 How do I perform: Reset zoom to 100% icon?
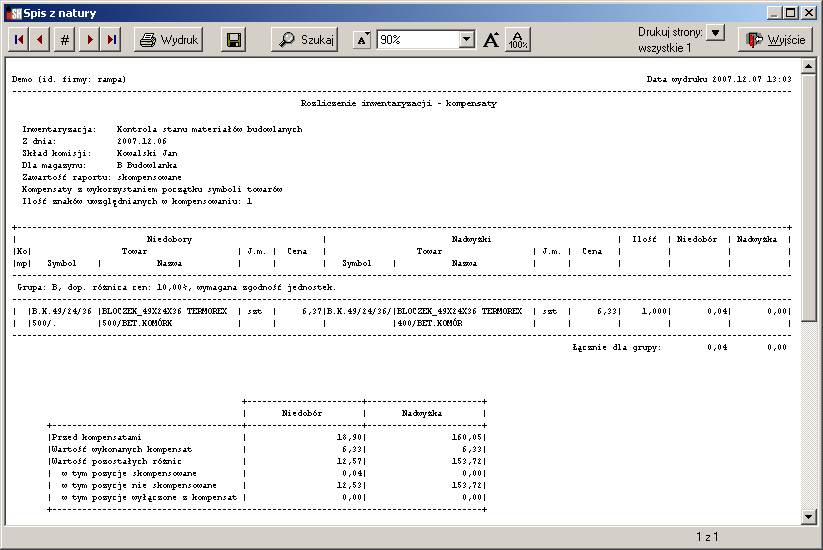click(x=518, y=39)
